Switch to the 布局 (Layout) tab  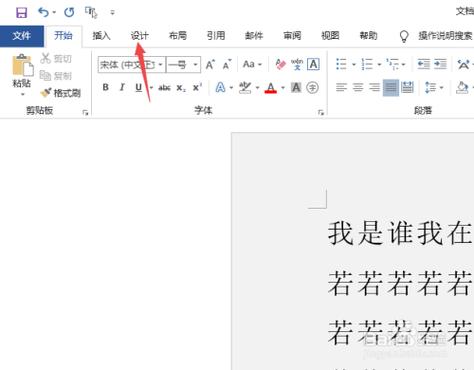[178, 36]
